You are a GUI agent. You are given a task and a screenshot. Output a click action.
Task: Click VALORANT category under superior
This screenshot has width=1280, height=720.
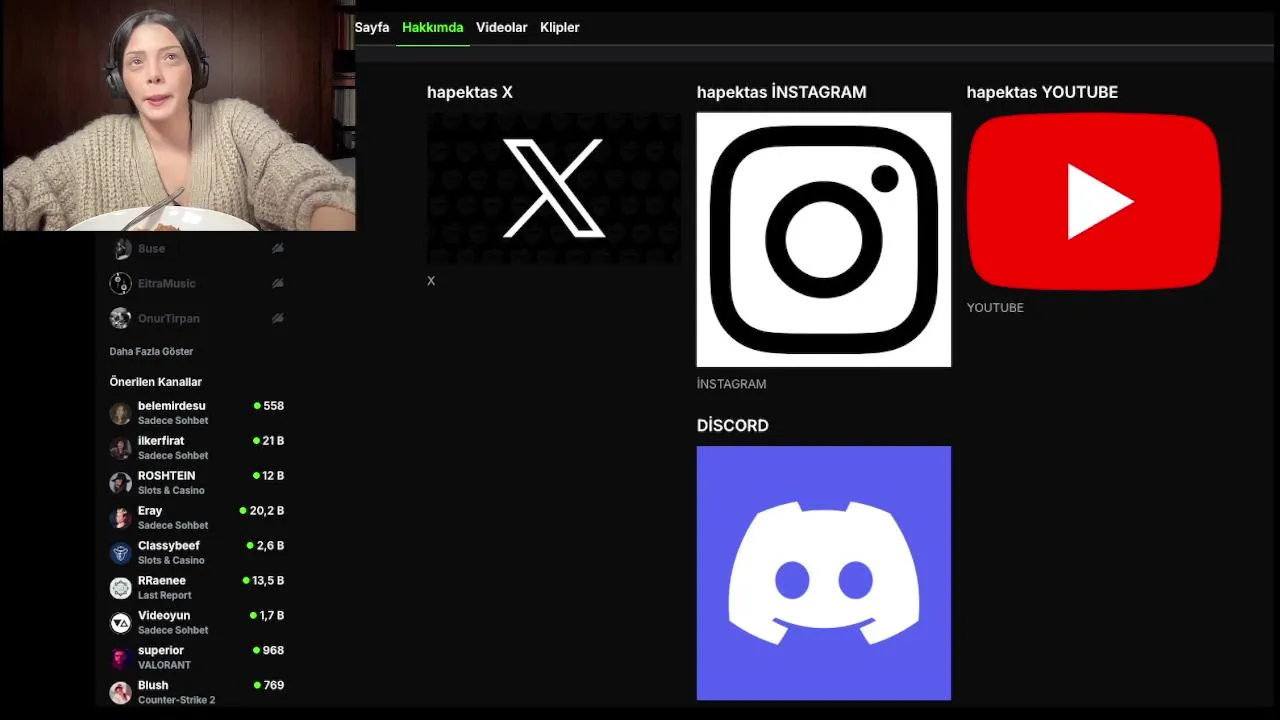point(164,665)
